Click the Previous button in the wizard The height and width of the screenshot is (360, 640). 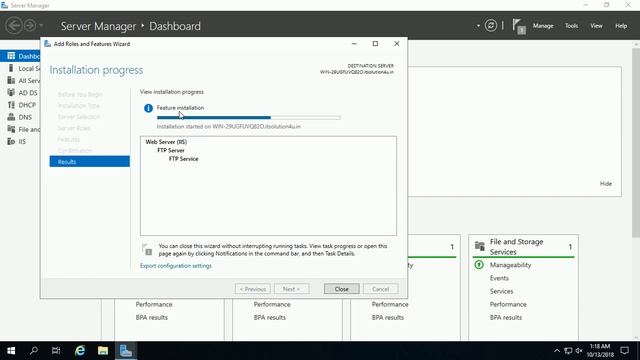[253, 289]
